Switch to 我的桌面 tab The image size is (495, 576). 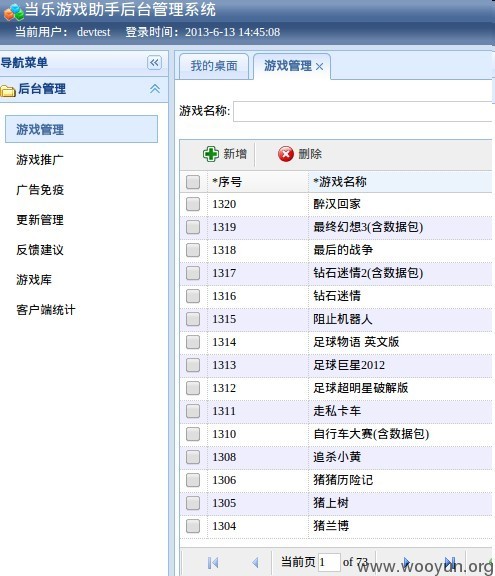click(214, 66)
